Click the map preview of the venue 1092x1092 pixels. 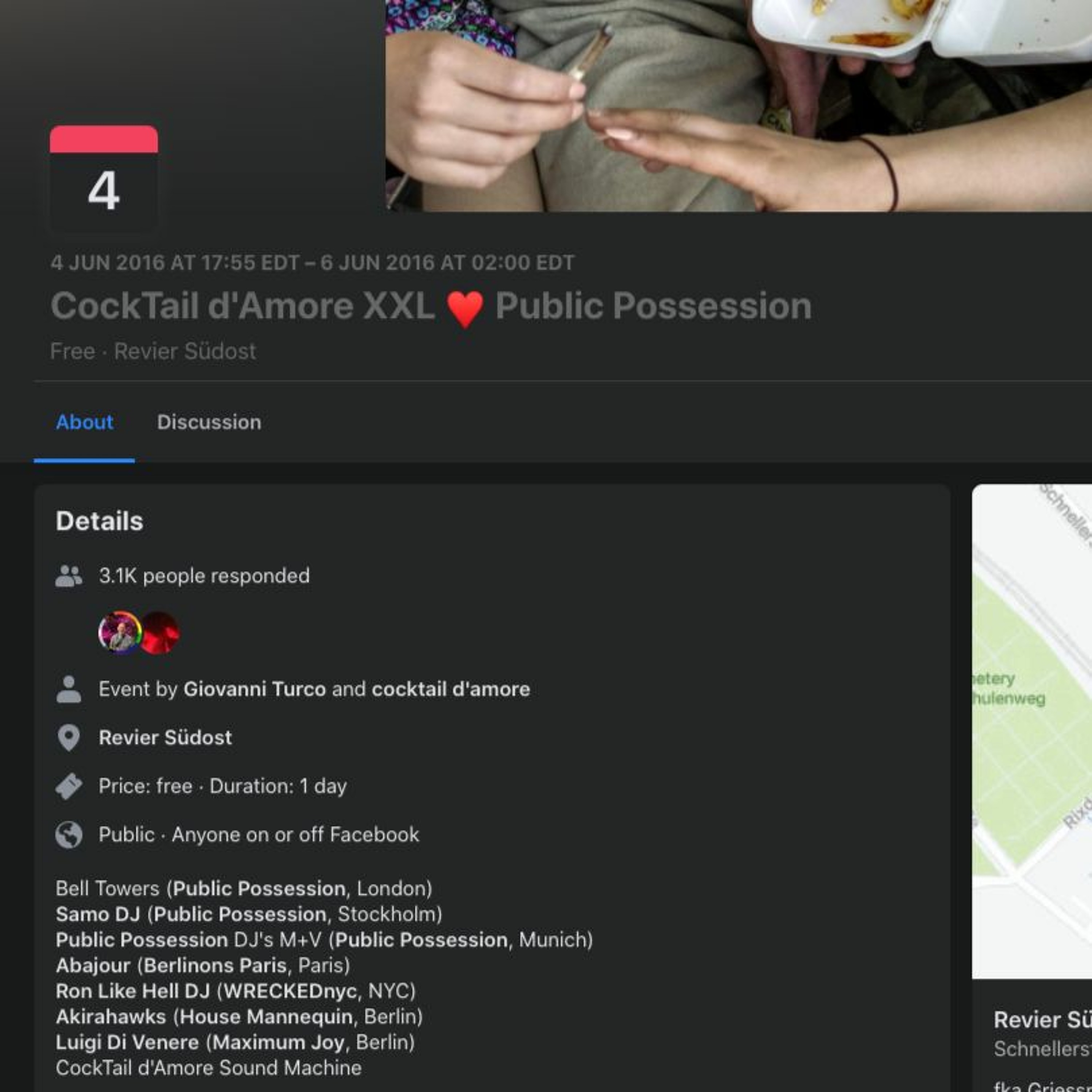pos(1032,731)
